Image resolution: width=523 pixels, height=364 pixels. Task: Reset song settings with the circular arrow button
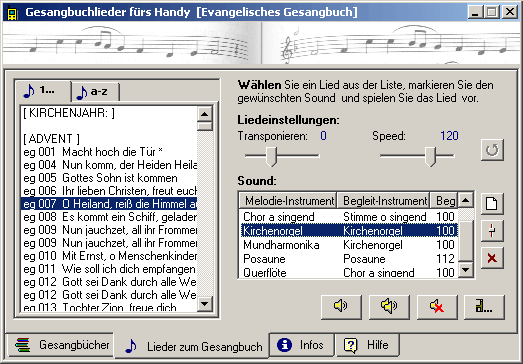492,150
